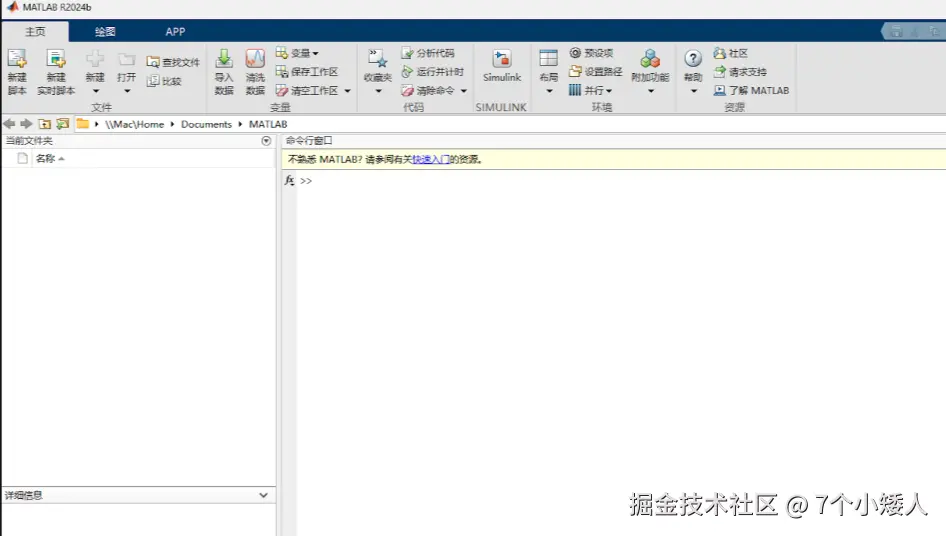Click 保存工作区 (Save Workspace)

306,72
